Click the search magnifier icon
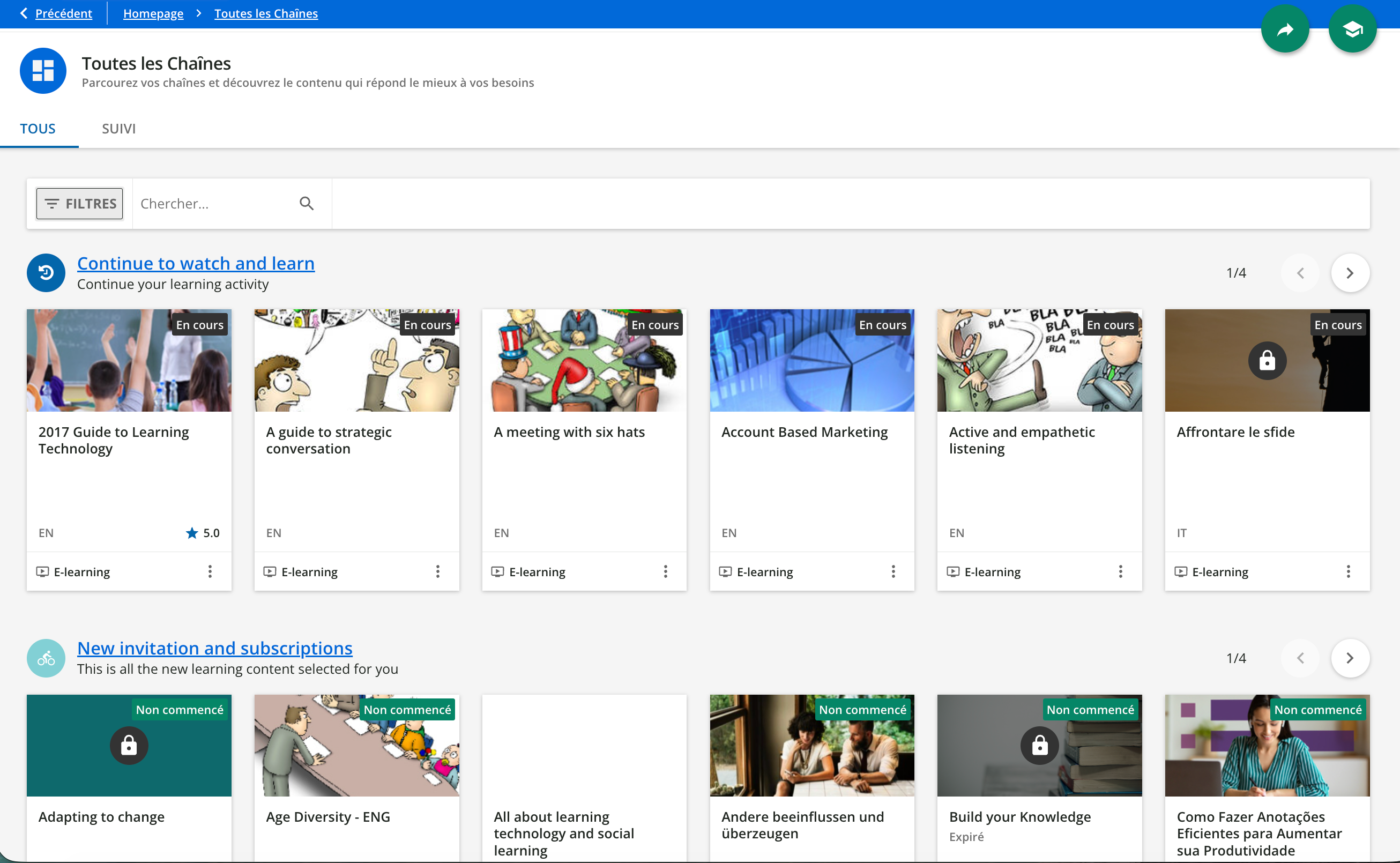This screenshot has width=1400, height=863. click(x=307, y=204)
